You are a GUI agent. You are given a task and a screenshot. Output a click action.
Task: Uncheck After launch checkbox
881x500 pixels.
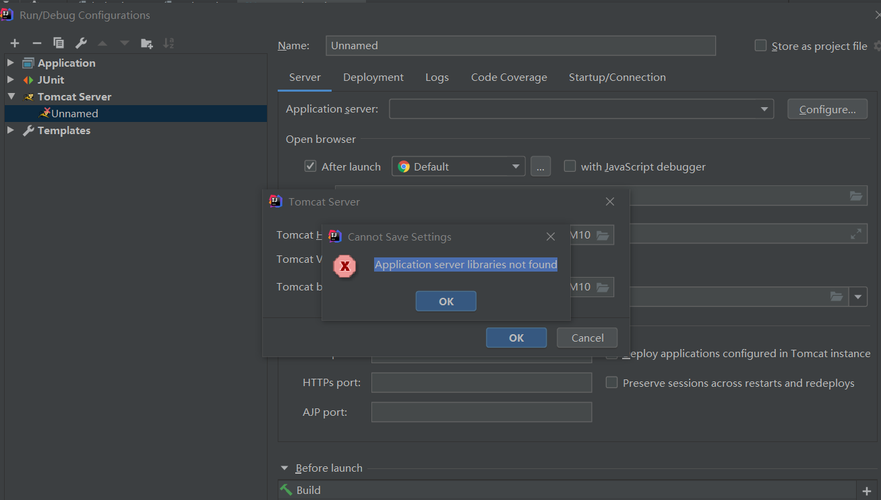[310, 166]
